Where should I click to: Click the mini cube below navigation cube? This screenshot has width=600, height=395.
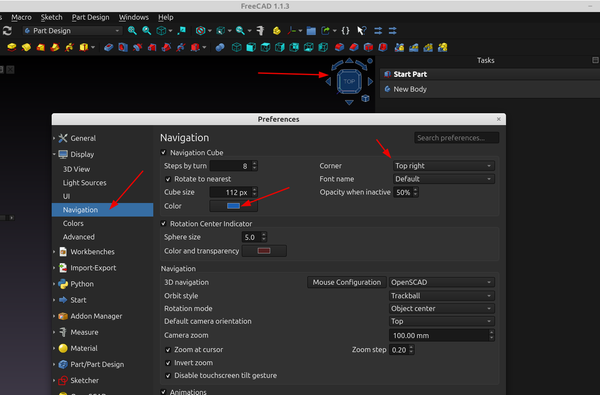click(365, 98)
